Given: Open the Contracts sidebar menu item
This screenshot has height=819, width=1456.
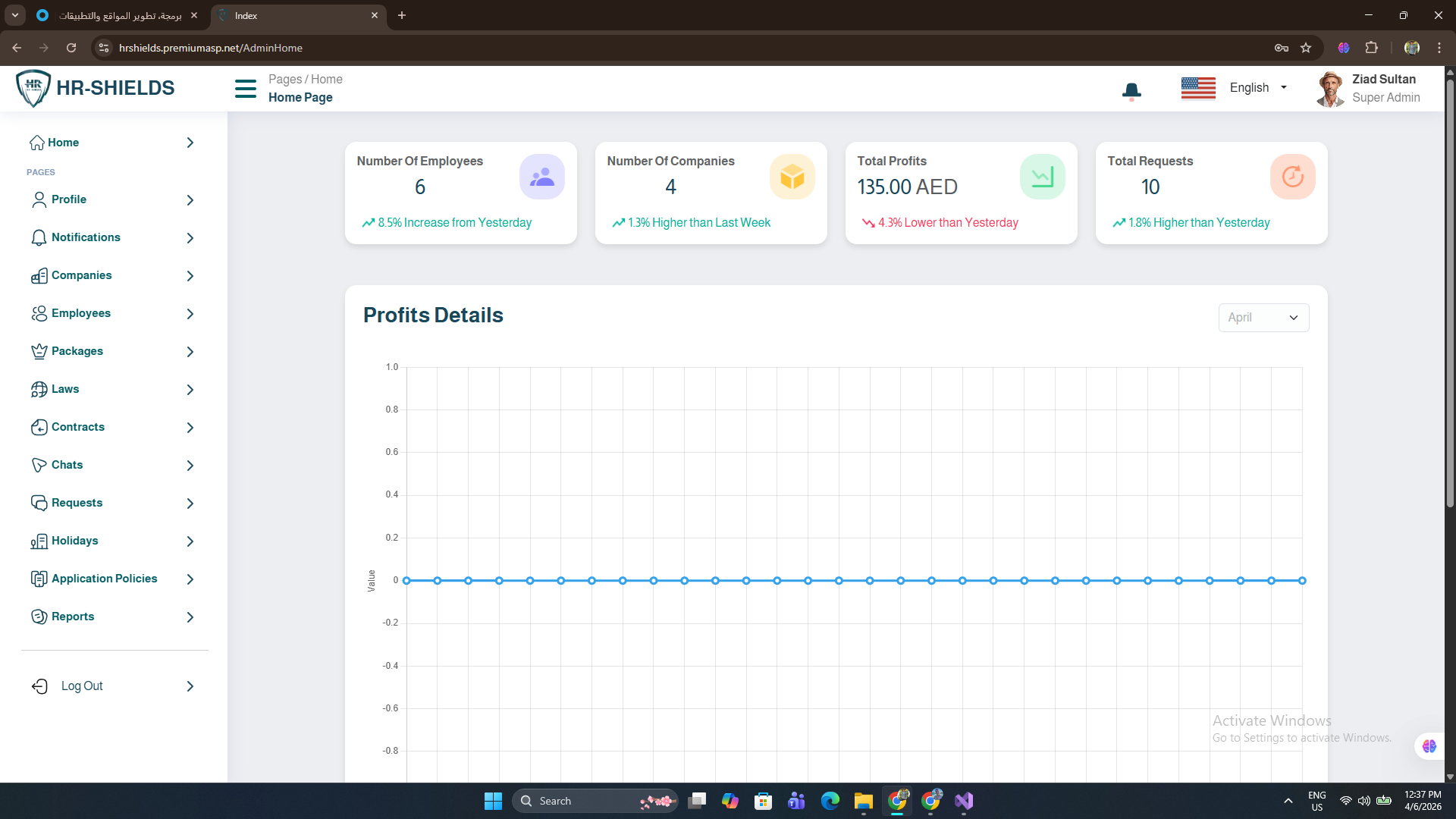Looking at the screenshot, I should (x=78, y=427).
